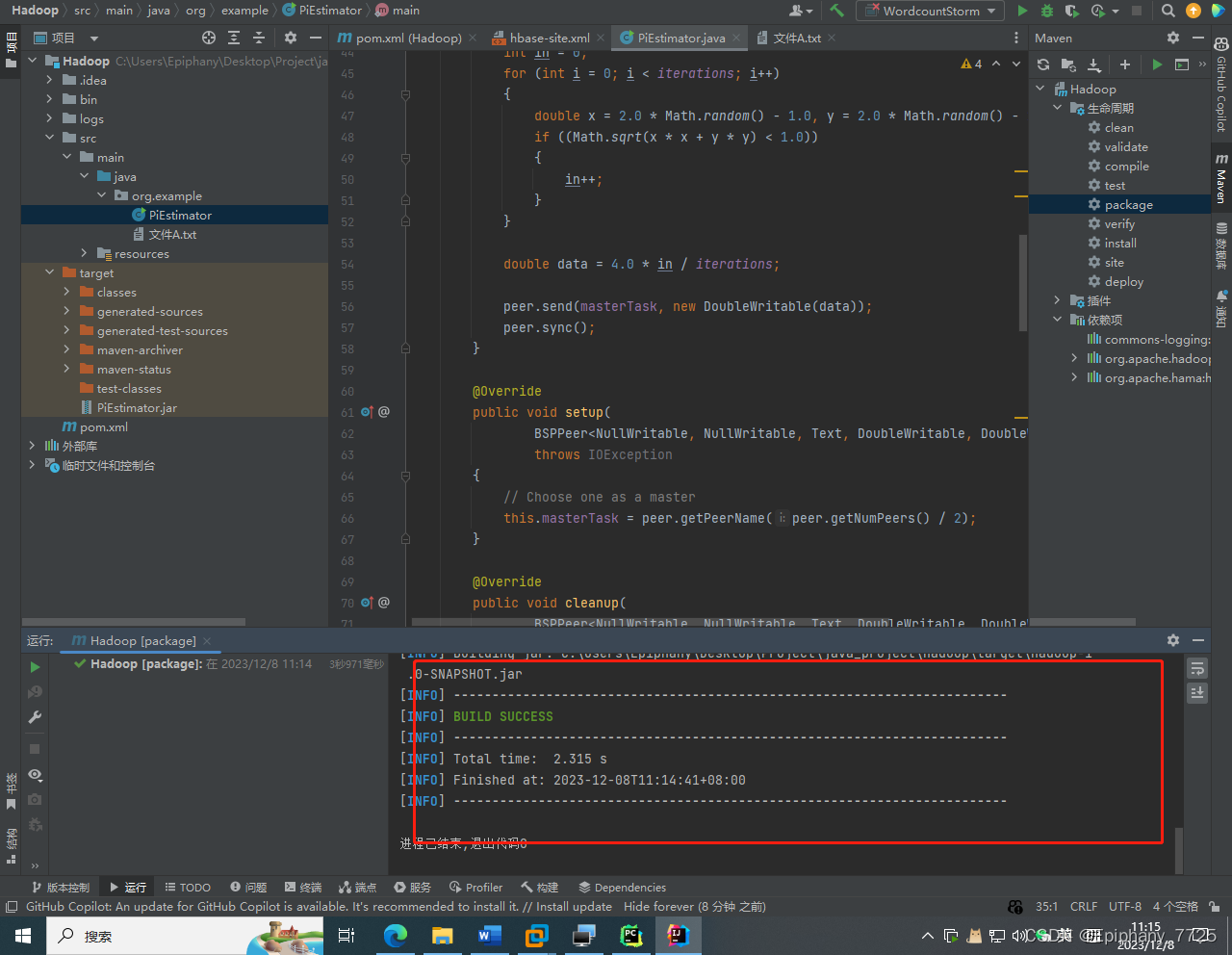1232x955 pixels.
Task: Click the wrench icon in Run panel
Action: click(x=35, y=717)
